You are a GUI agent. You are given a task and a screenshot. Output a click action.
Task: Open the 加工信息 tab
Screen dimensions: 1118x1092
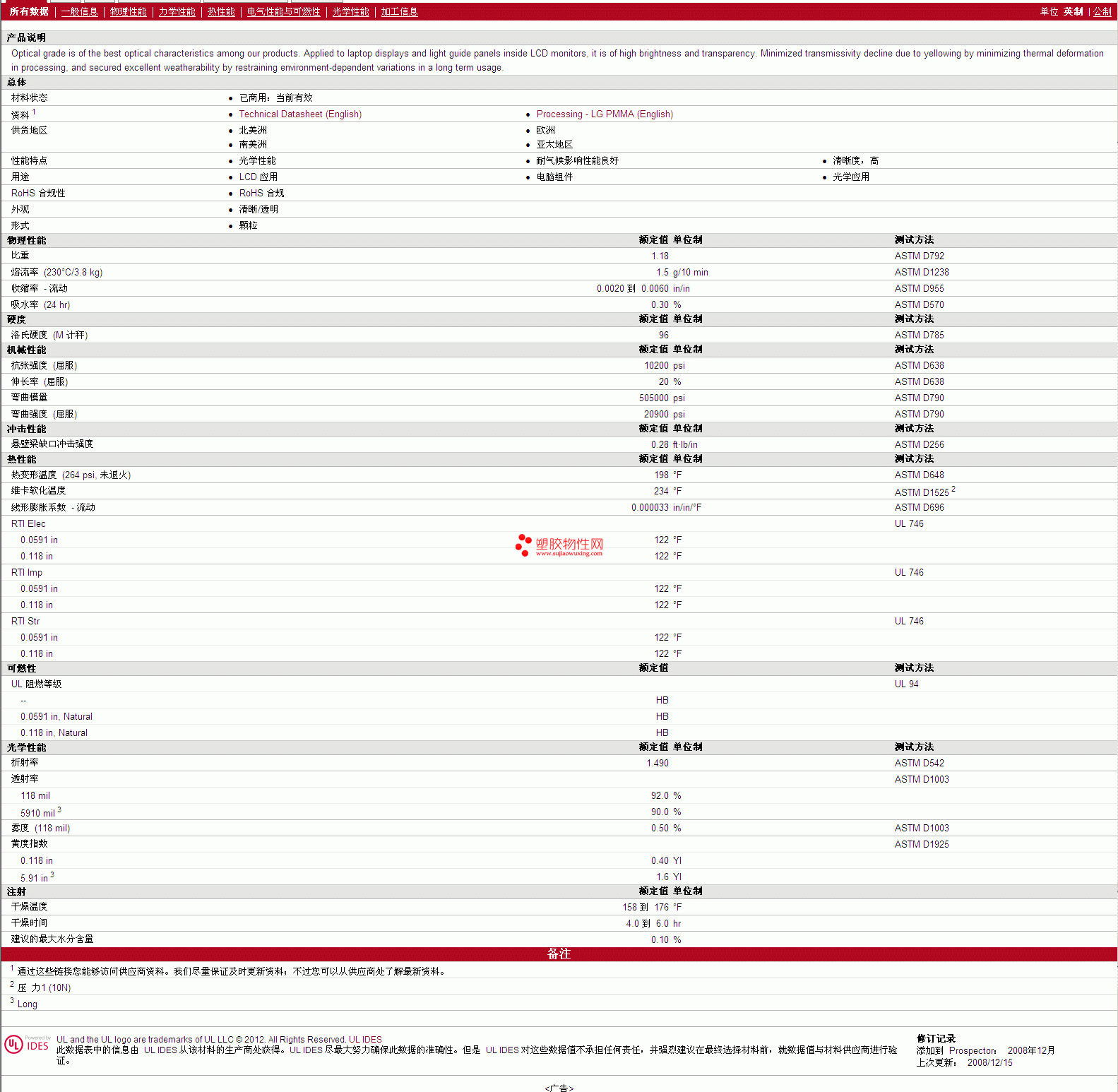tap(399, 12)
